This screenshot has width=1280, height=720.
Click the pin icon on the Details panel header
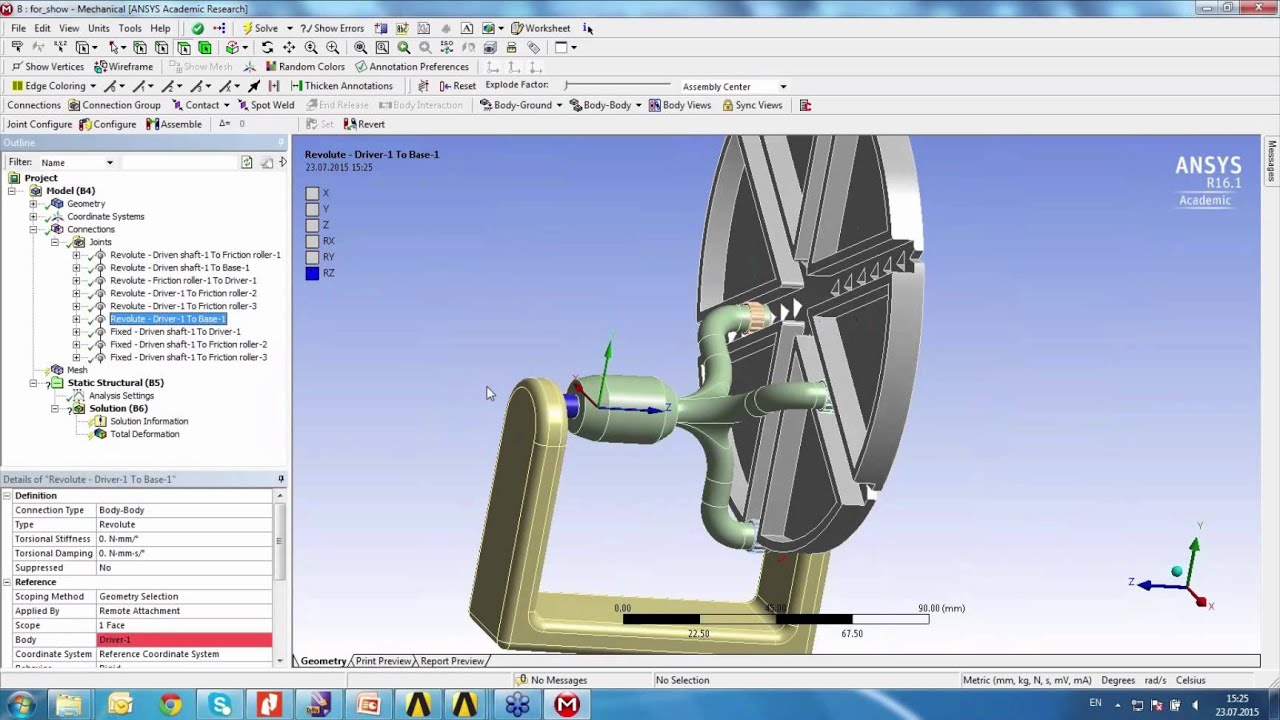pyautogui.click(x=281, y=479)
